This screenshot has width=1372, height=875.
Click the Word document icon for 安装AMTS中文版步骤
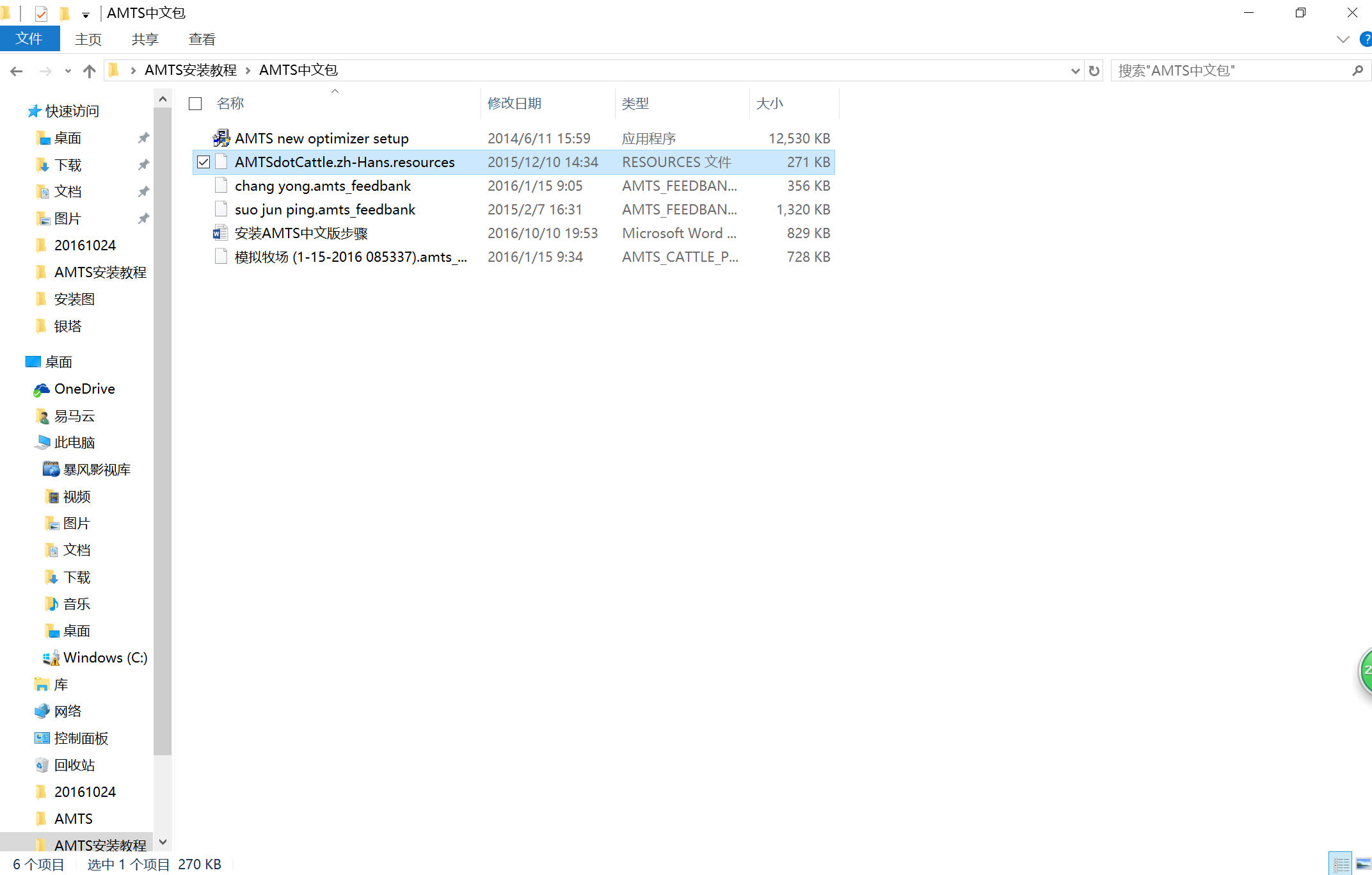coord(221,233)
